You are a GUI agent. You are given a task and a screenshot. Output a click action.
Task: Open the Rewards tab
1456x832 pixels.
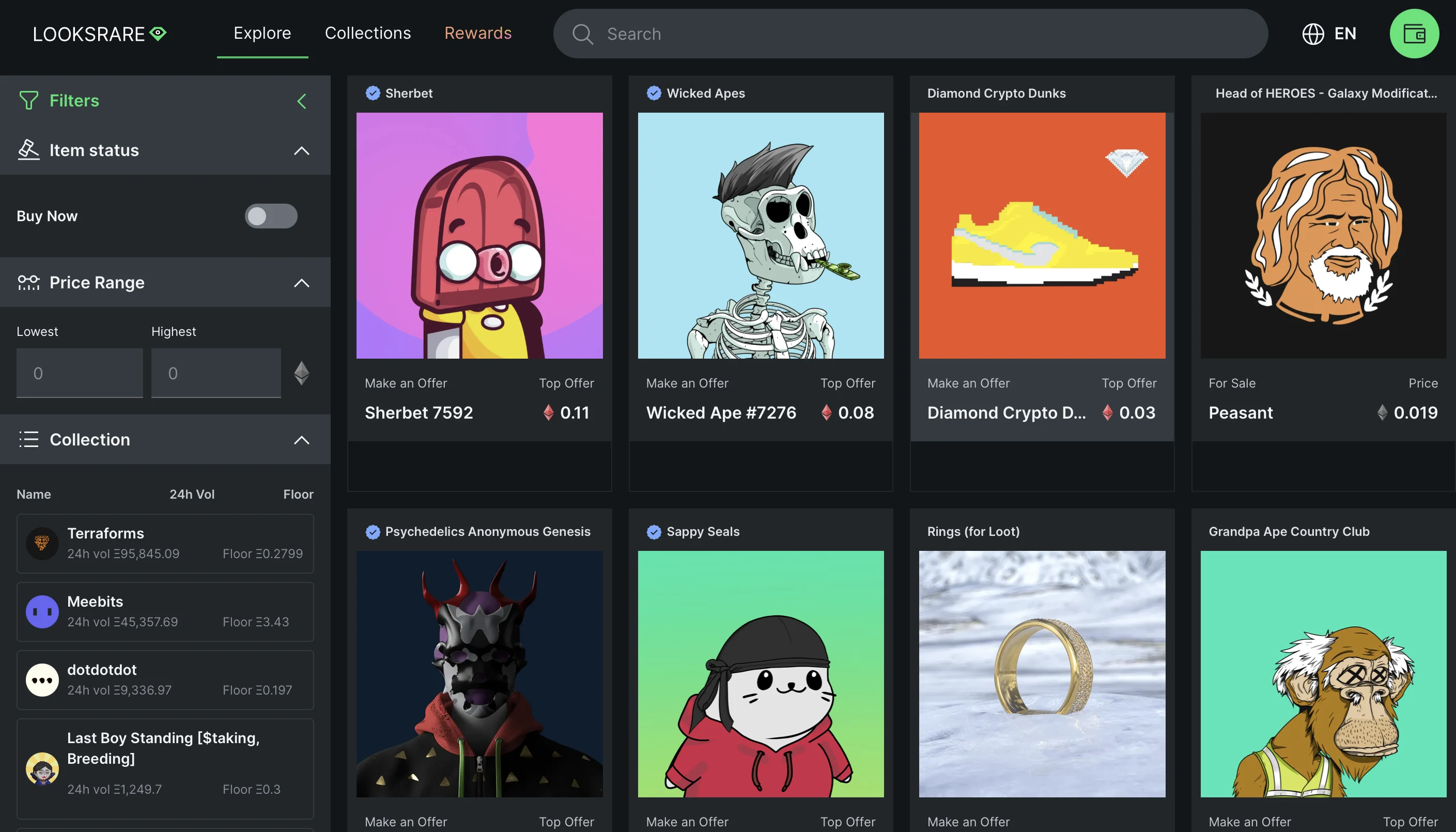[478, 33]
